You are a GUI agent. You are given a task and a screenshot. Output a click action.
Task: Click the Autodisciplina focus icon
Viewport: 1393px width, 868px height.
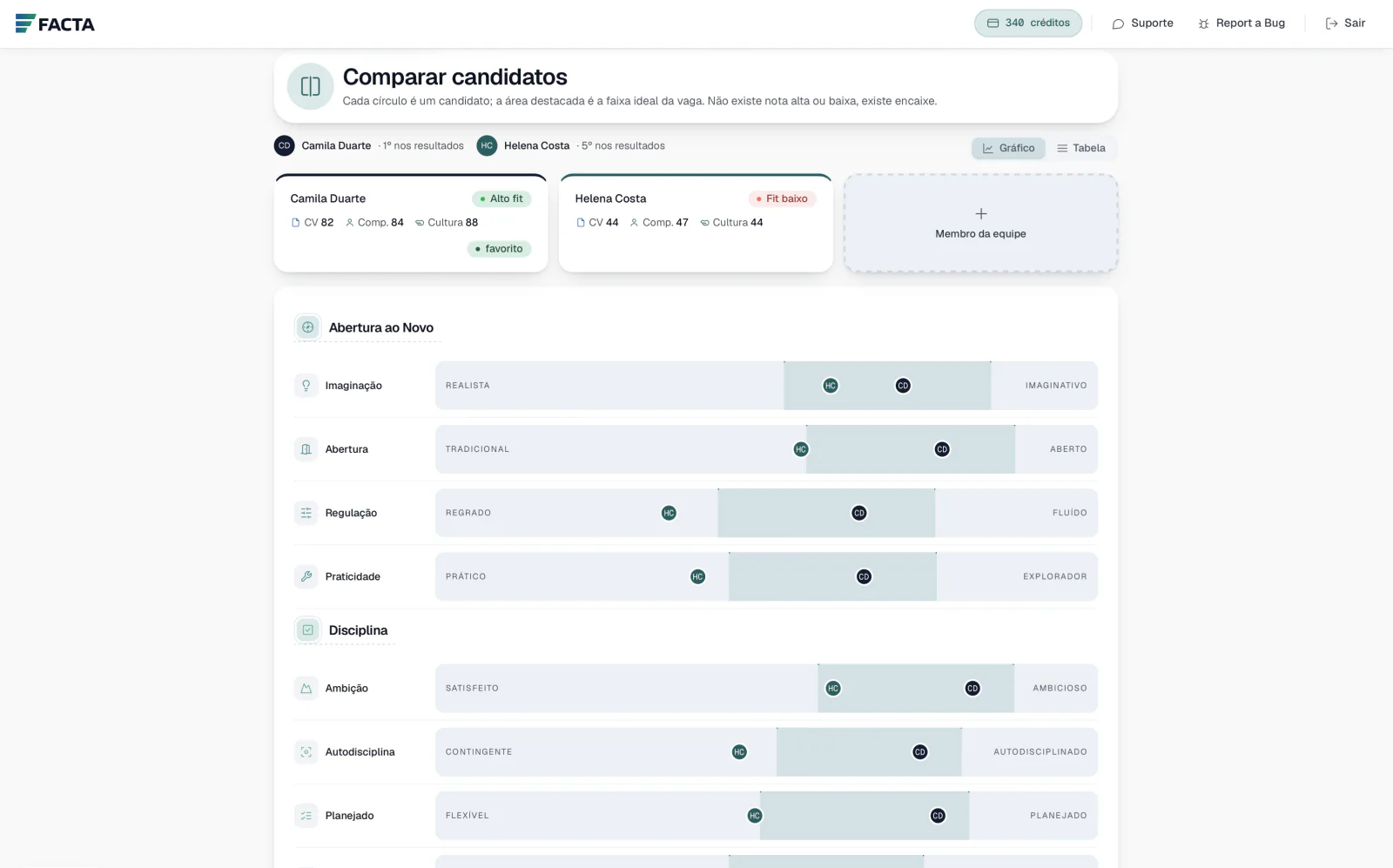306,752
